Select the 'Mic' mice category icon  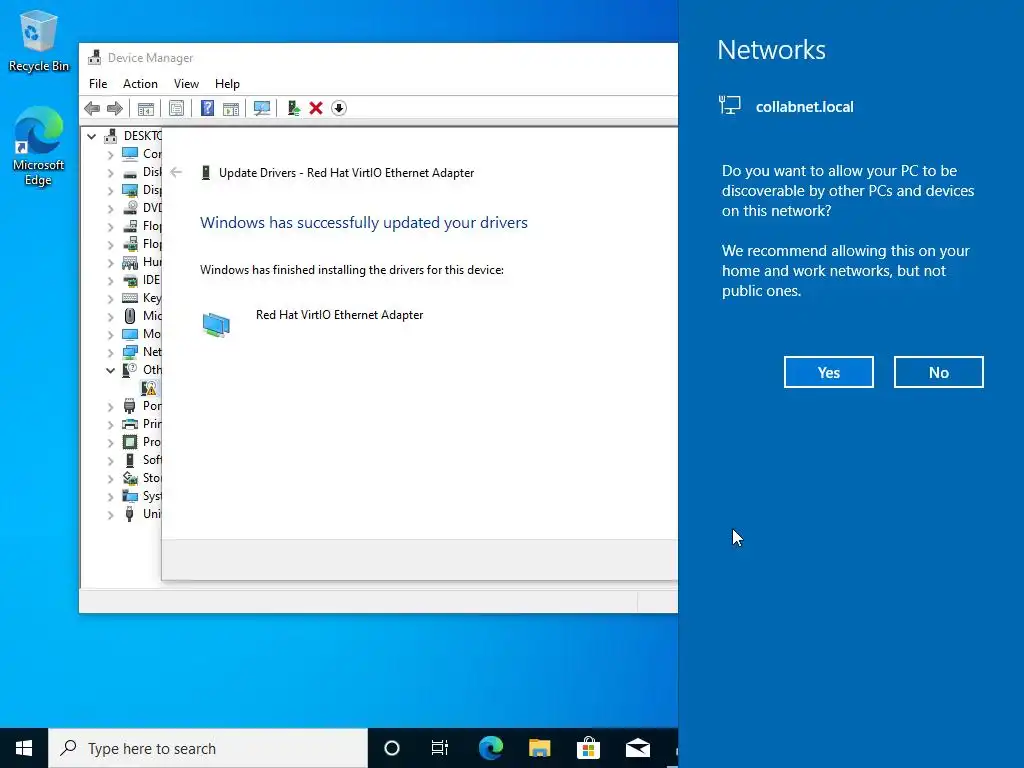point(130,316)
